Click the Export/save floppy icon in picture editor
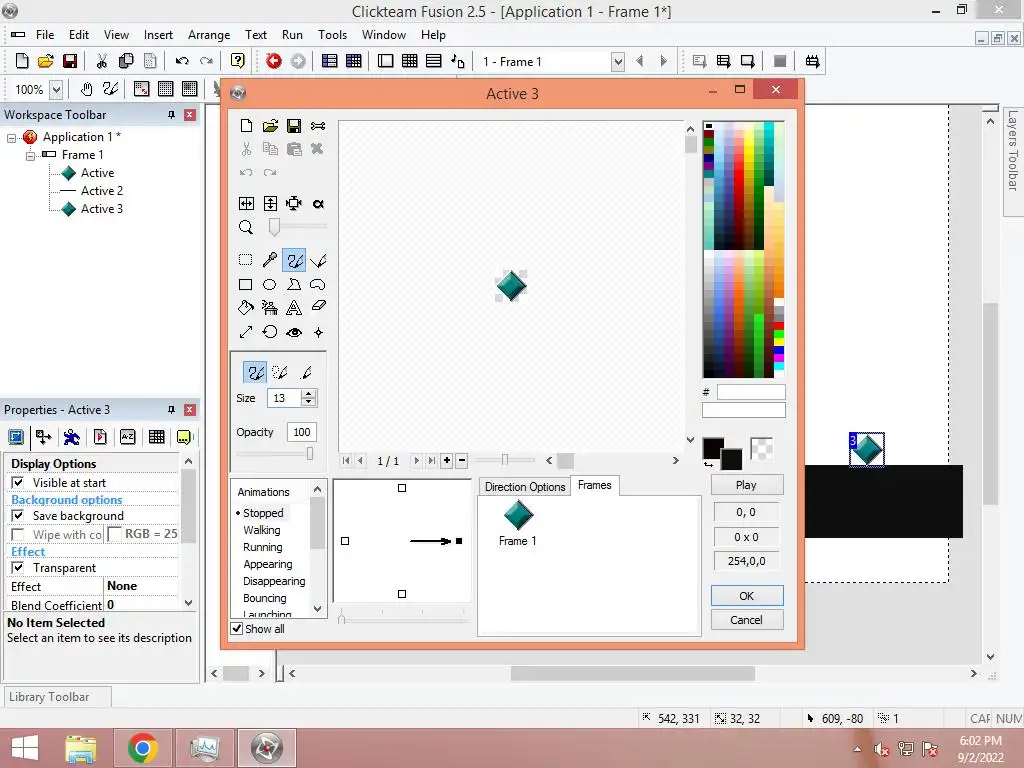The image size is (1024, 768). [294, 125]
